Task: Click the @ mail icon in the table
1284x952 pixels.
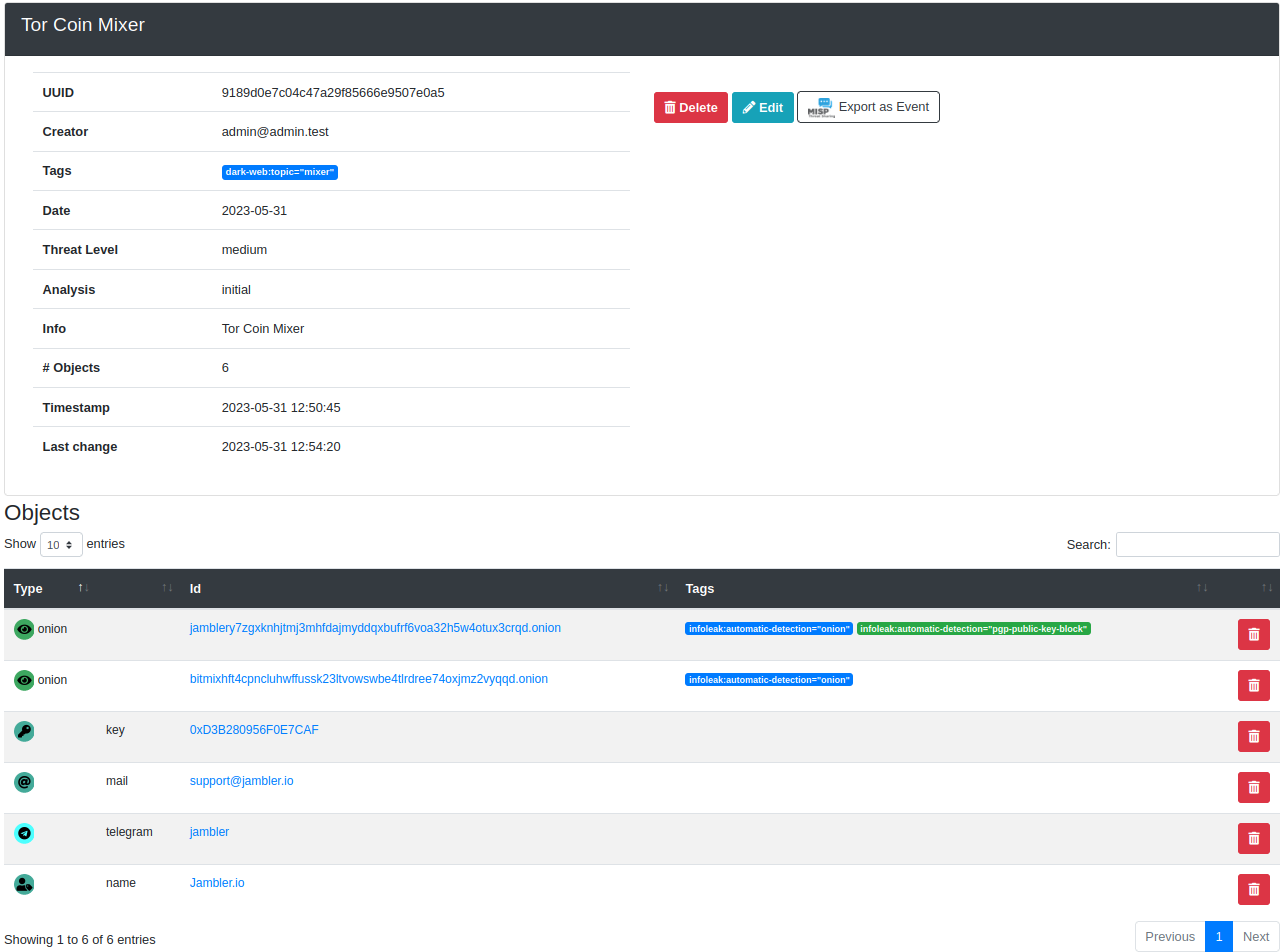Action: (24, 782)
